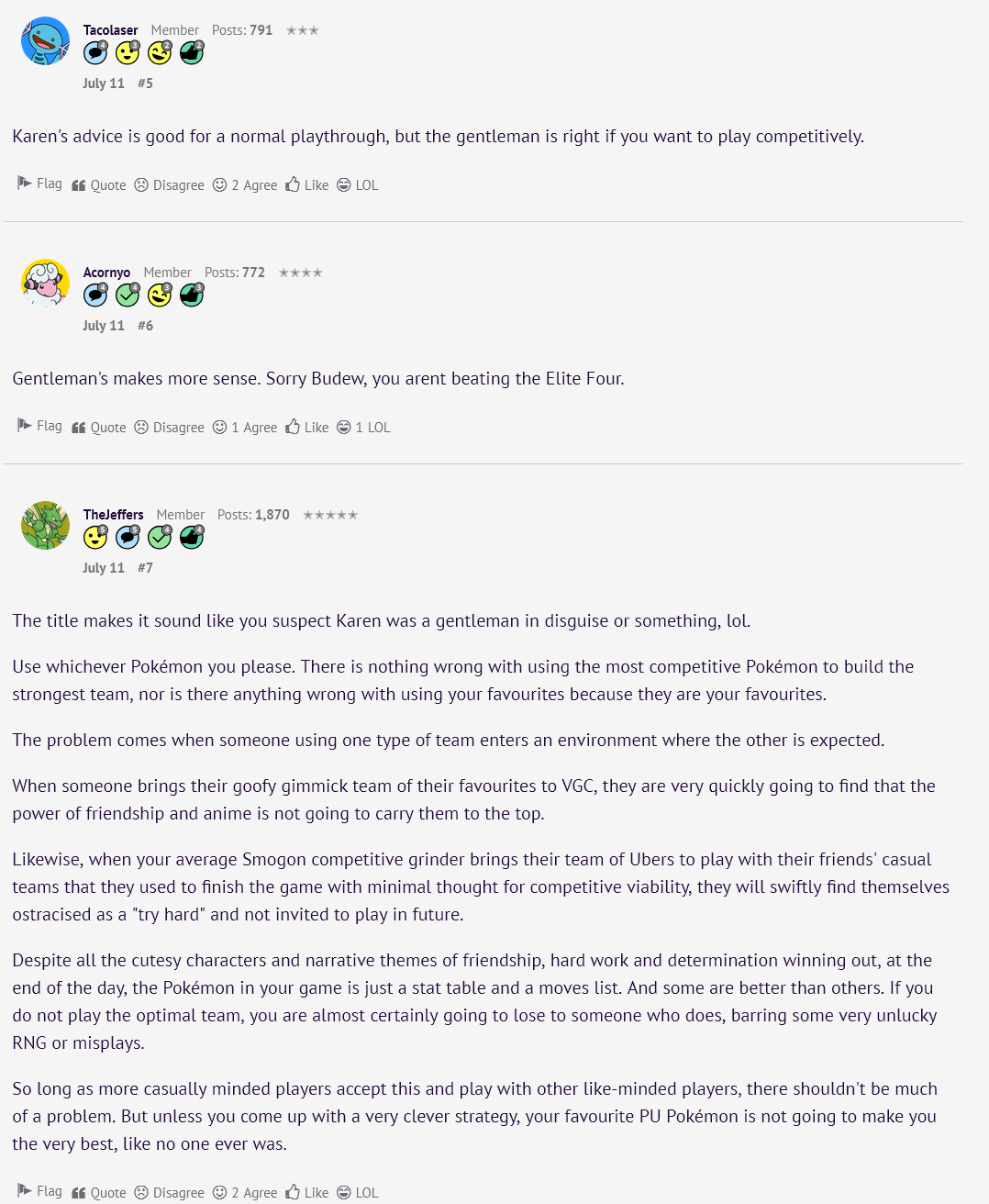Disagree with Acornyo's post #6

click(x=169, y=428)
